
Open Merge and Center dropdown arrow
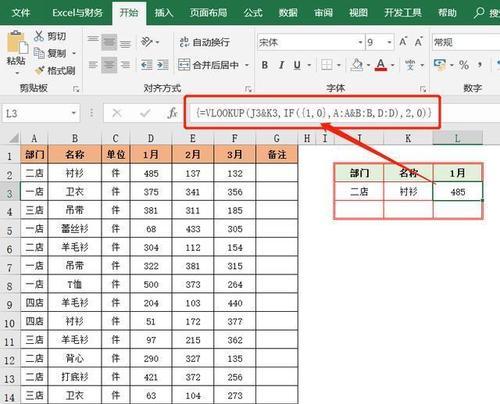(247, 65)
